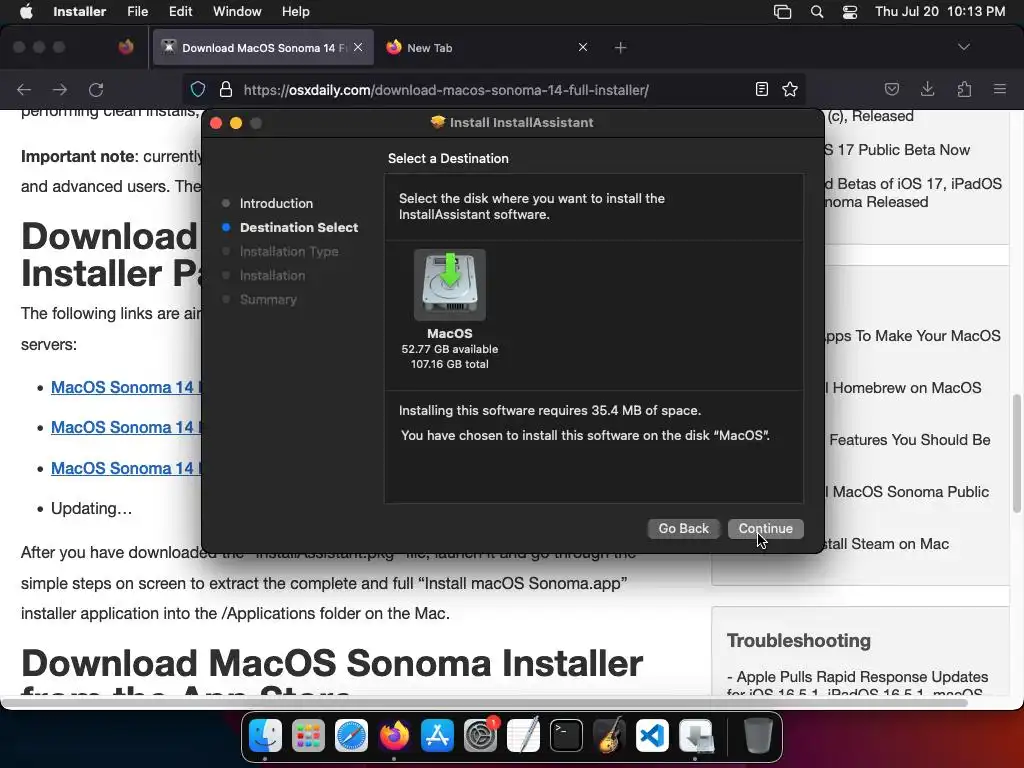Image resolution: width=1024 pixels, height=768 pixels.
Task: Click Go Back in the installer
Action: [x=683, y=528]
